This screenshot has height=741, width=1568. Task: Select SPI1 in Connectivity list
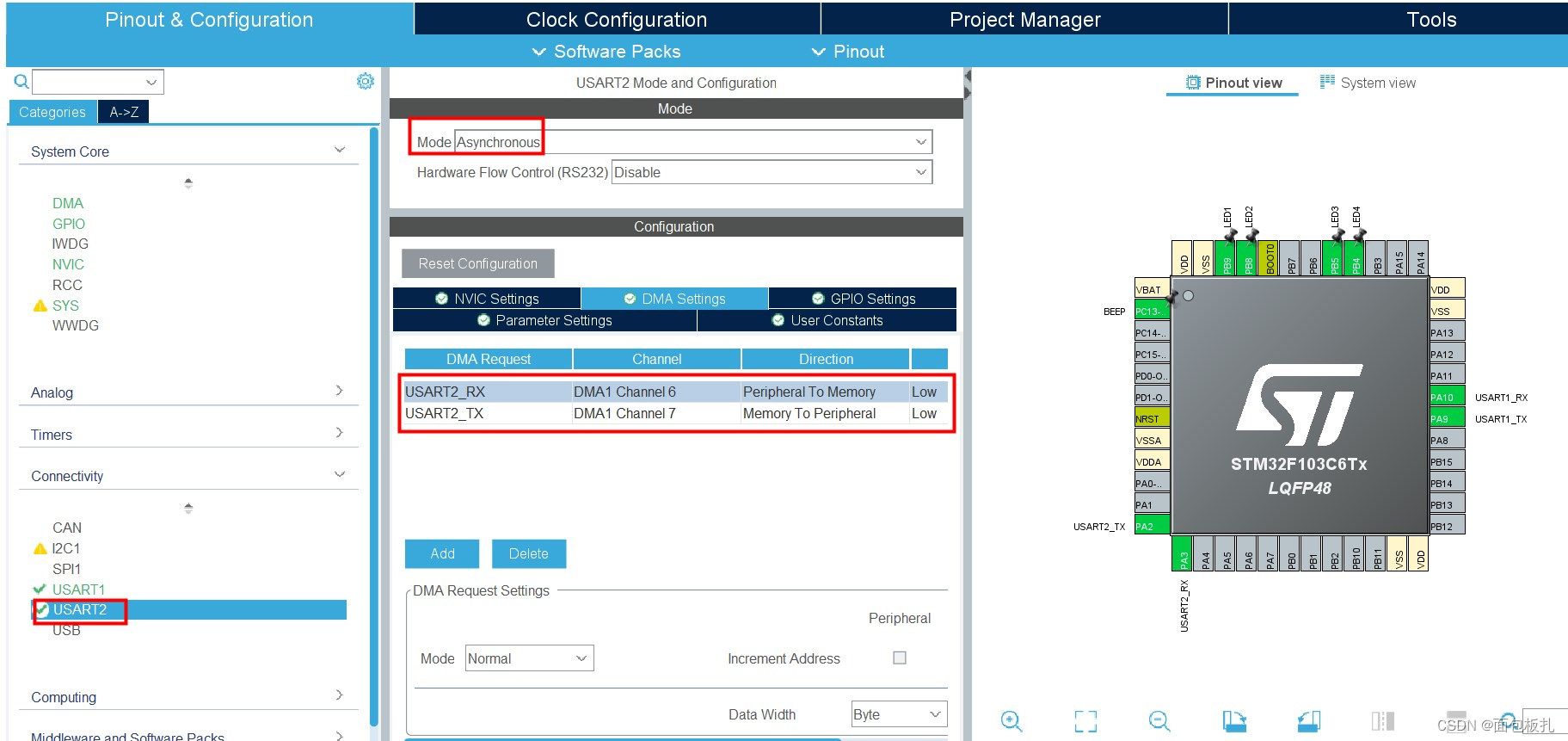point(66,569)
